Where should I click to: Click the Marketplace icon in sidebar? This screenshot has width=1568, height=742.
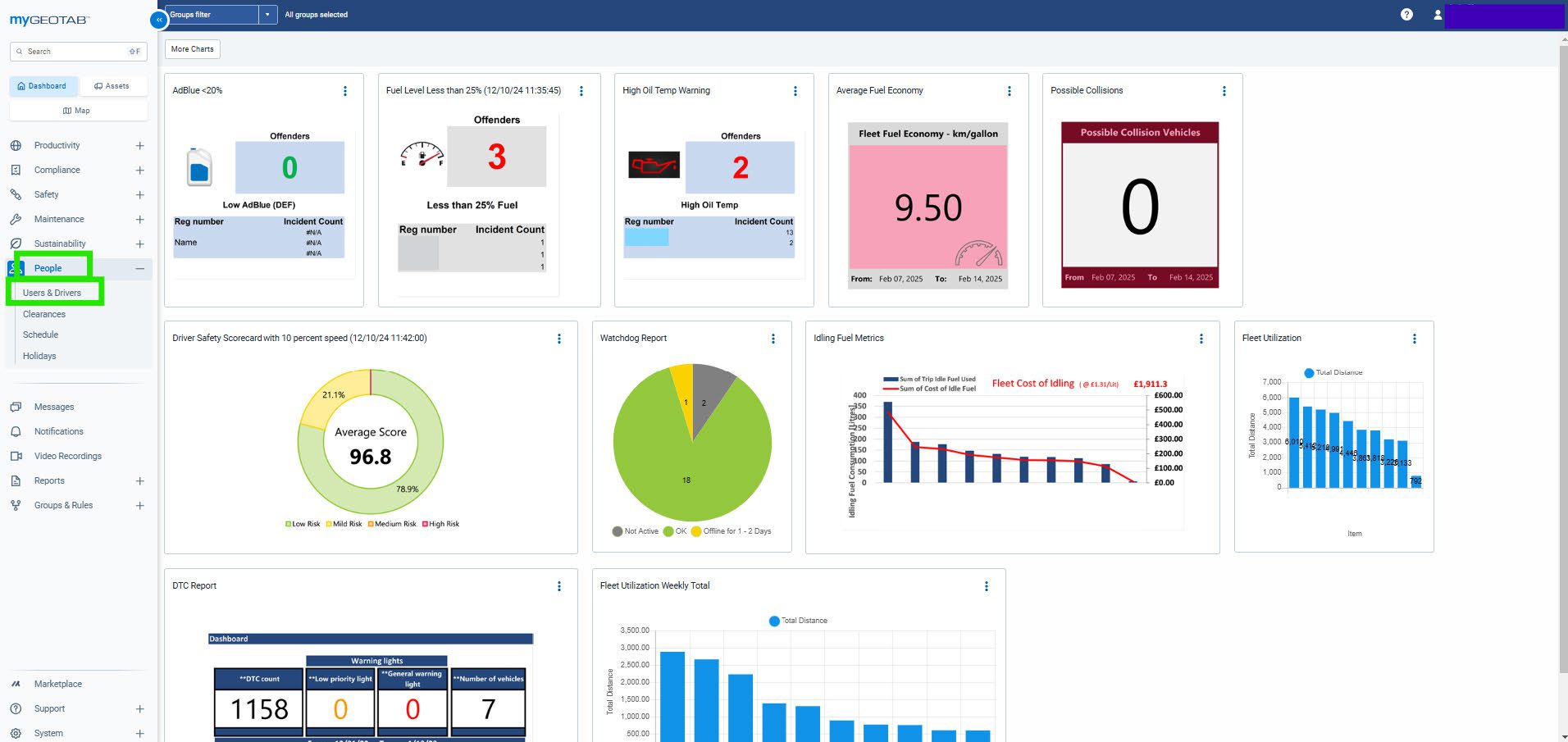[x=16, y=684]
